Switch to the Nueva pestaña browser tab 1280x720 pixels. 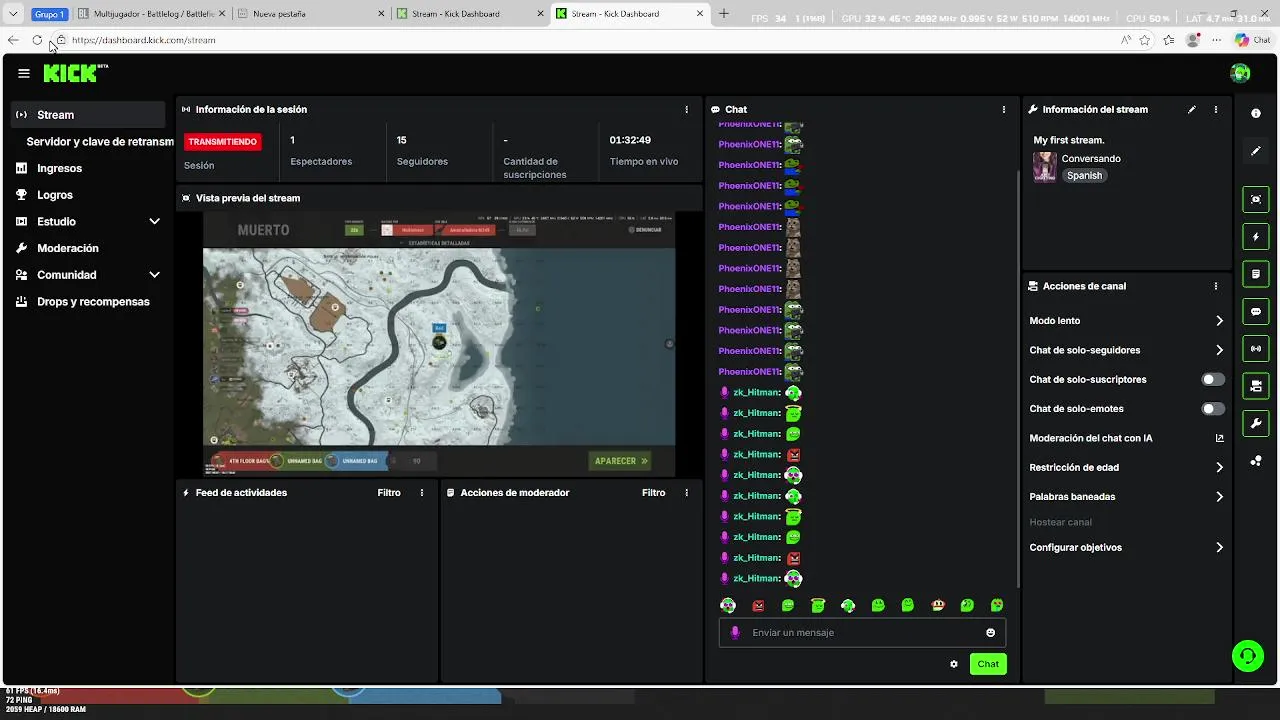tap(310, 14)
